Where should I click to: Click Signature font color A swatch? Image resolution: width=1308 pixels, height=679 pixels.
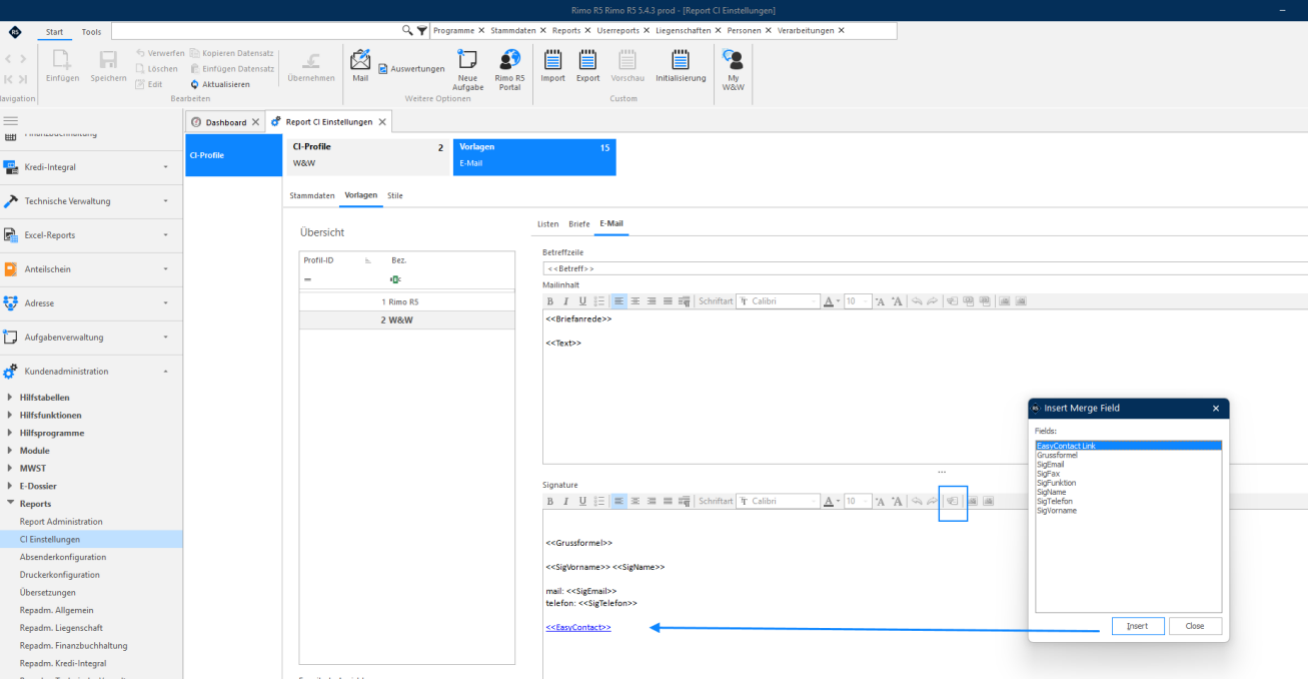click(x=829, y=501)
